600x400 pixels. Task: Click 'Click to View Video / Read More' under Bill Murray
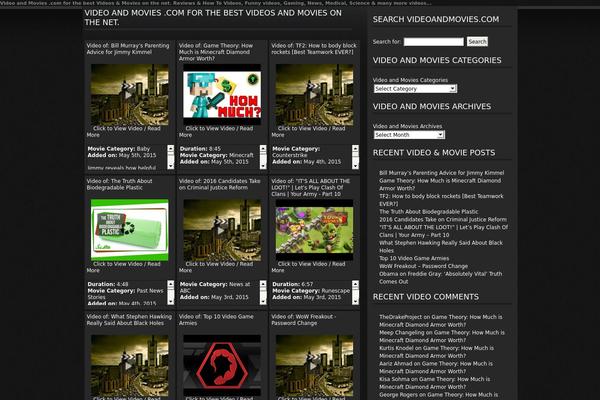[x=124, y=132]
